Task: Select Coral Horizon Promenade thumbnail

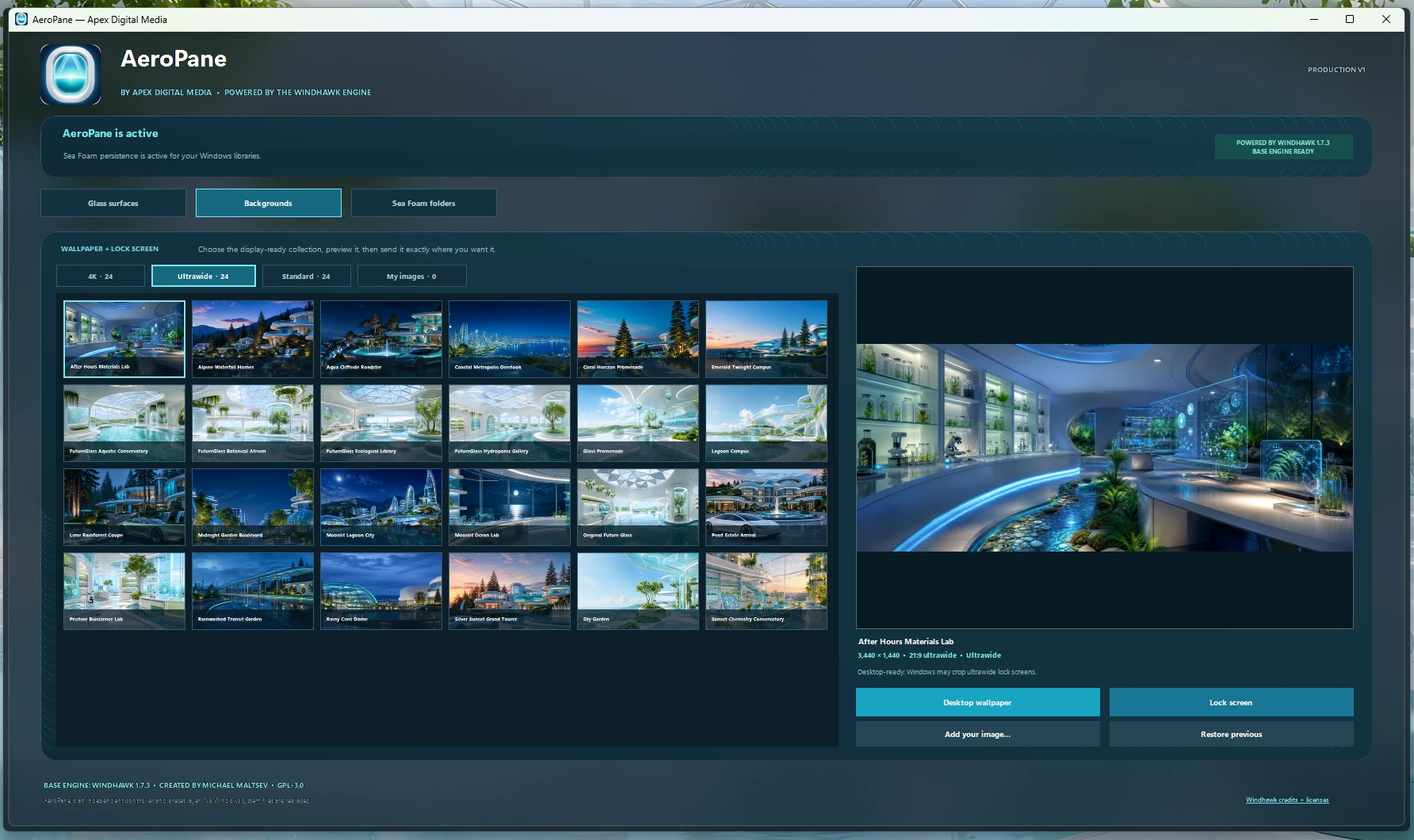Action: point(638,338)
